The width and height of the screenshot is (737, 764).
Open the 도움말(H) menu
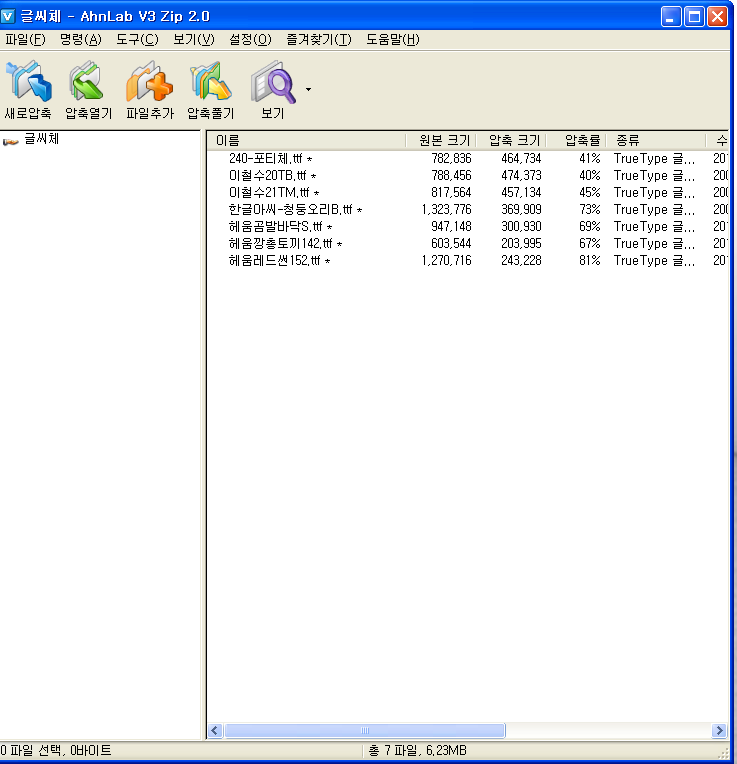(x=393, y=39)
